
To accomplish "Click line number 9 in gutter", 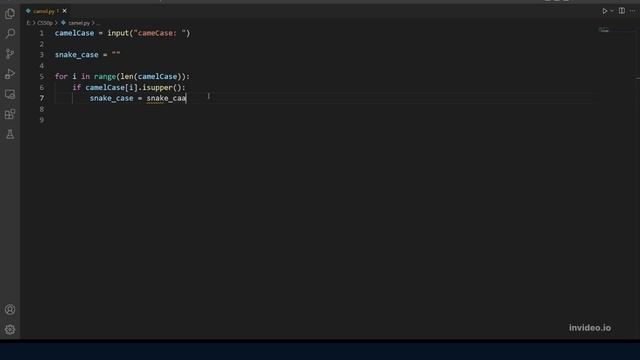I will point(42,120).
